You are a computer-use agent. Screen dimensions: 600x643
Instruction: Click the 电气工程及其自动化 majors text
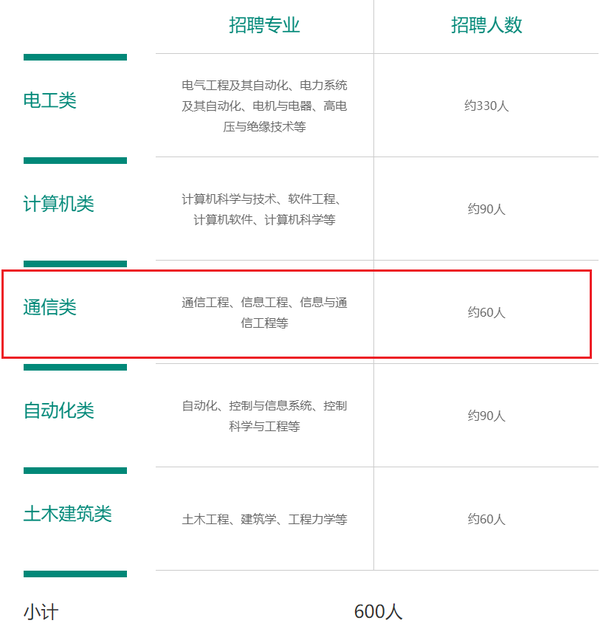pos(265,106)
